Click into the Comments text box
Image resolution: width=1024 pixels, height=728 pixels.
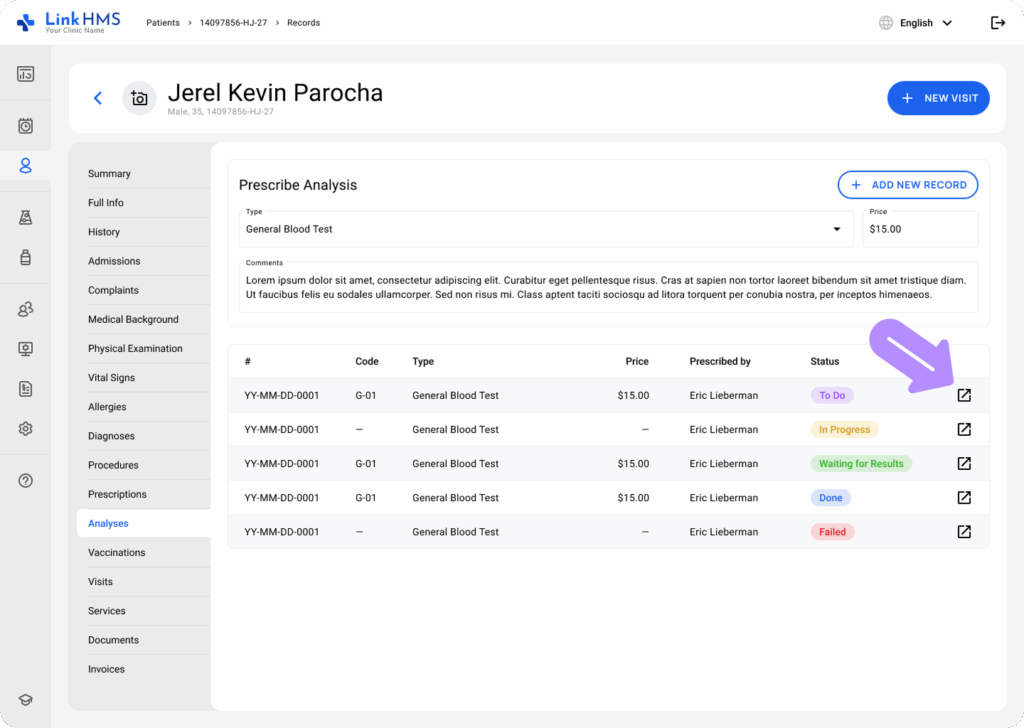click(609, 287)
